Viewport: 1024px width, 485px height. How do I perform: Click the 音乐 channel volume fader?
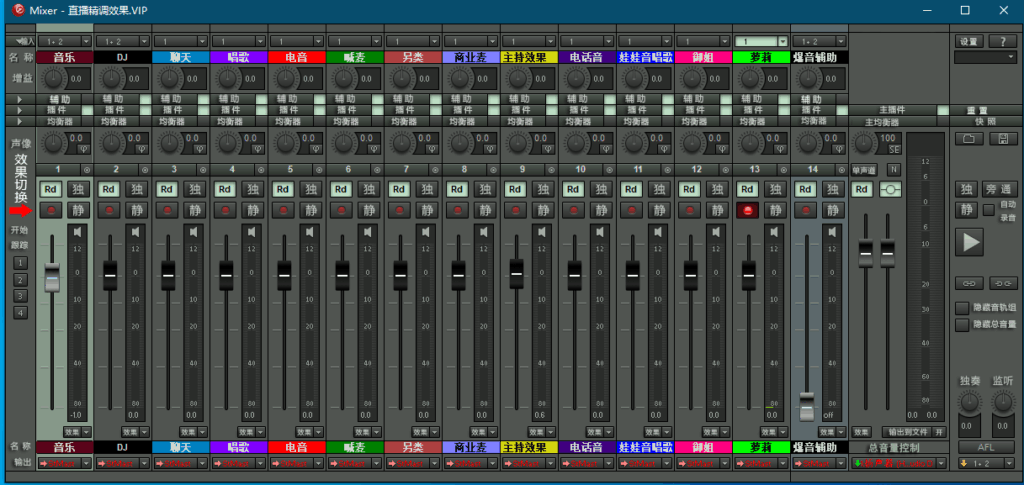coord(52,277)
